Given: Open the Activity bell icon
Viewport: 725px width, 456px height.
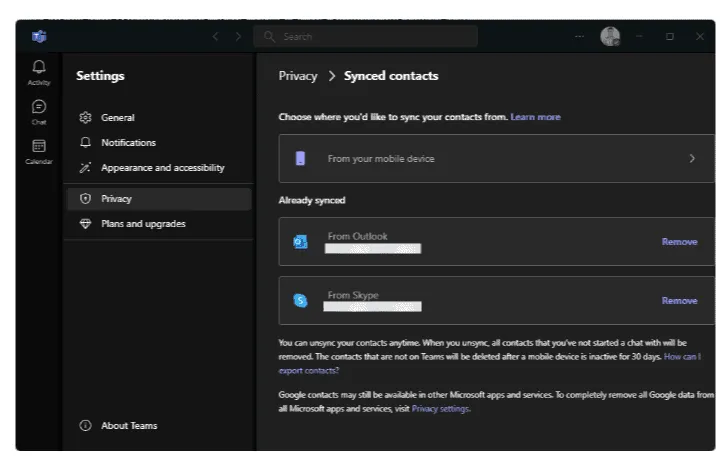Looking at the screenshot, I should point(39,69).
